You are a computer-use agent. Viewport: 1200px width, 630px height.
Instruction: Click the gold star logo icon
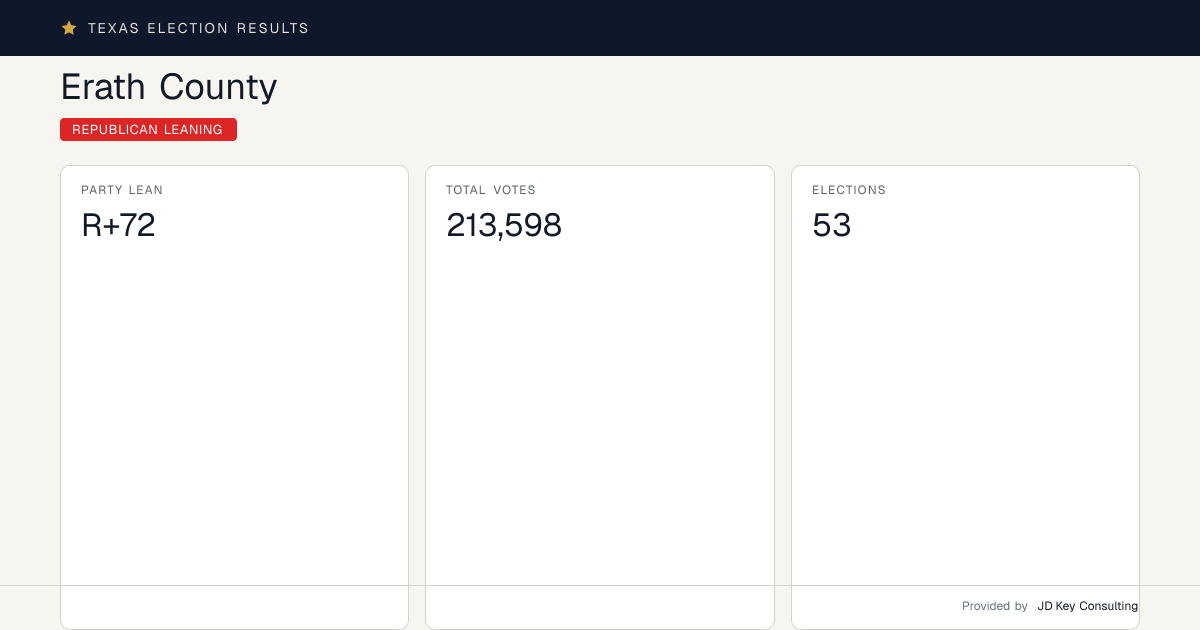pyautogui.click(x=69, y=28)
